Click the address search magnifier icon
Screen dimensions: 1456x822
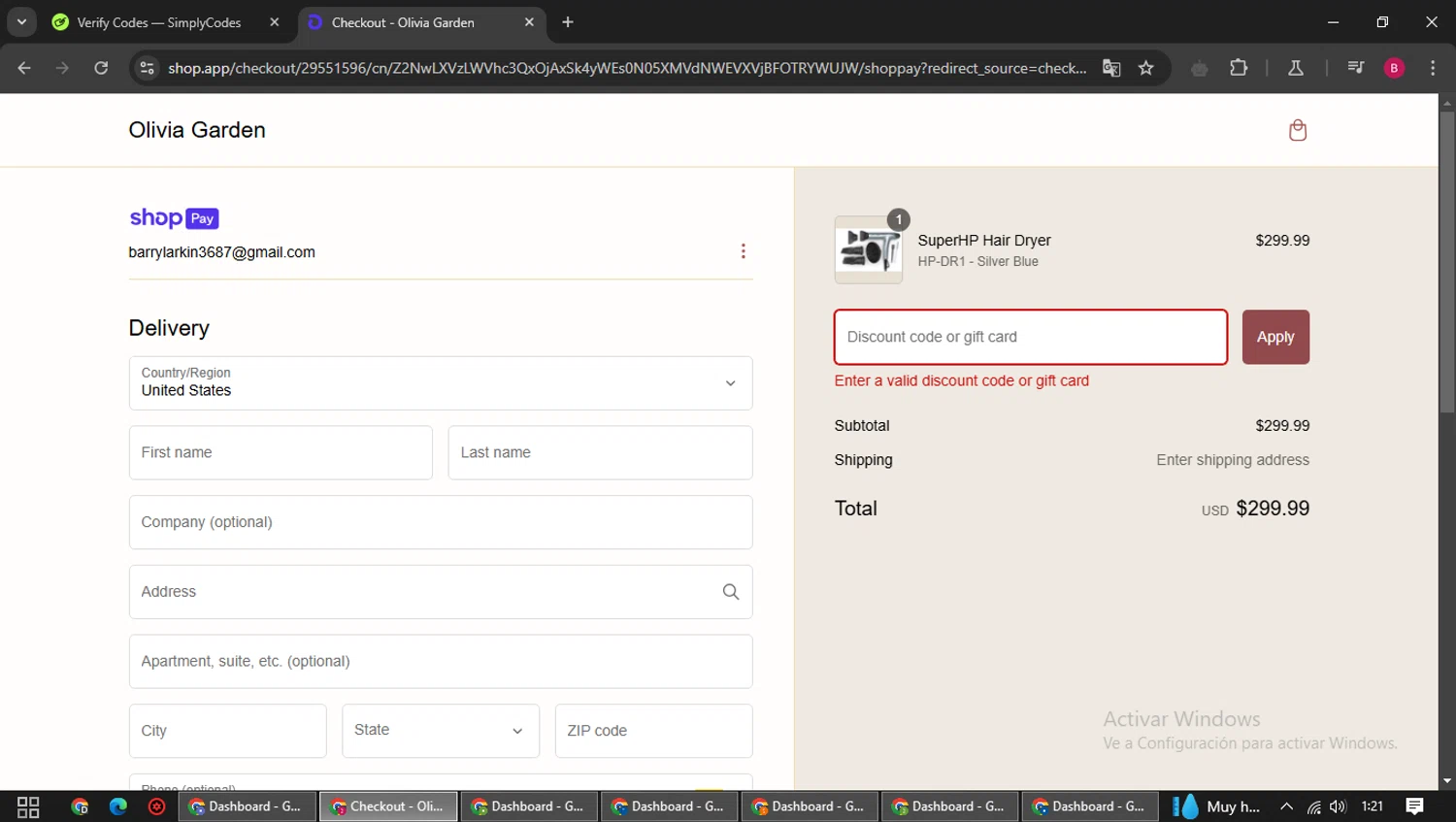click(731, 592)
